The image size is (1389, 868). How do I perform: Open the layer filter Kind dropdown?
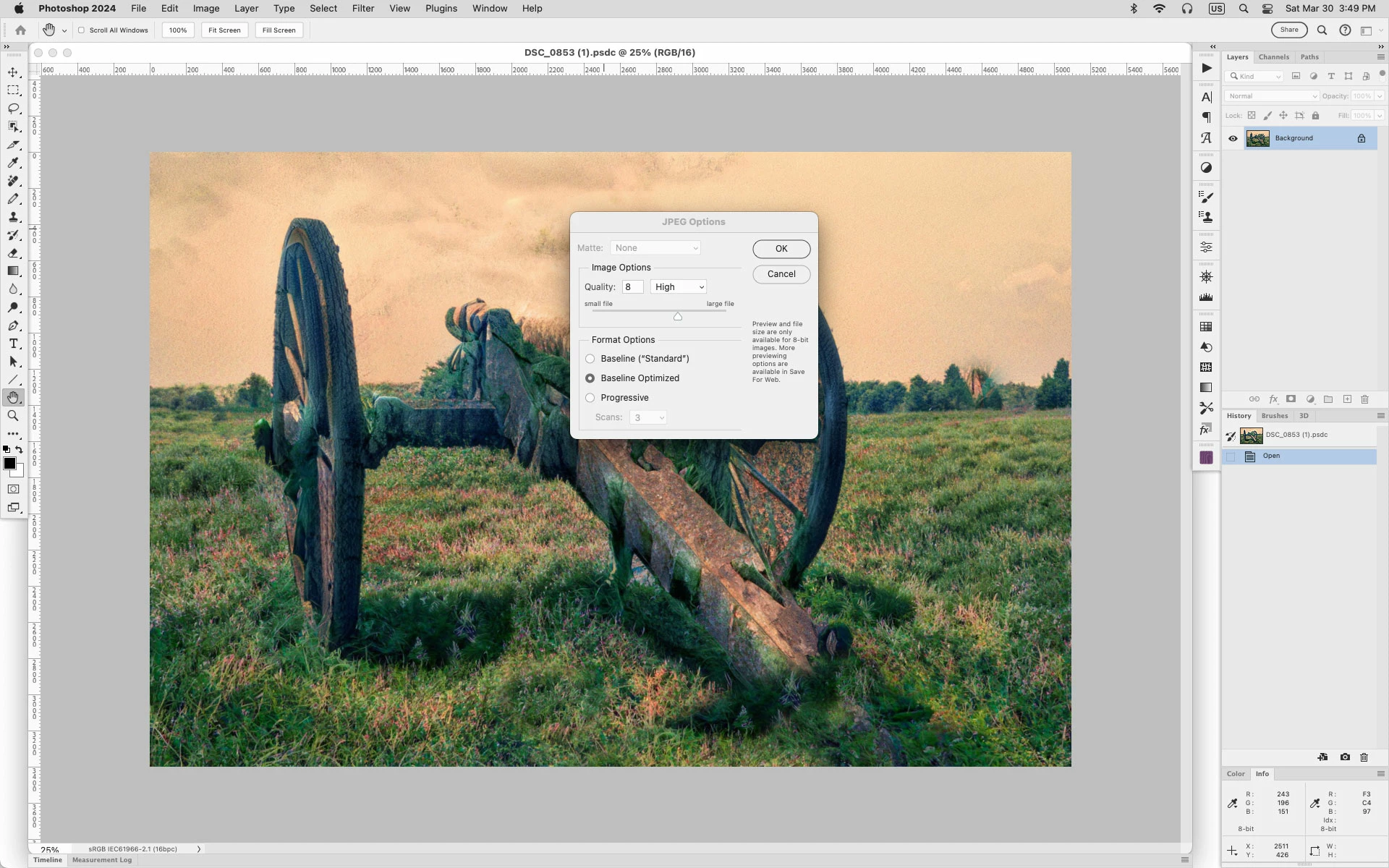click(x=1255, y=76)
